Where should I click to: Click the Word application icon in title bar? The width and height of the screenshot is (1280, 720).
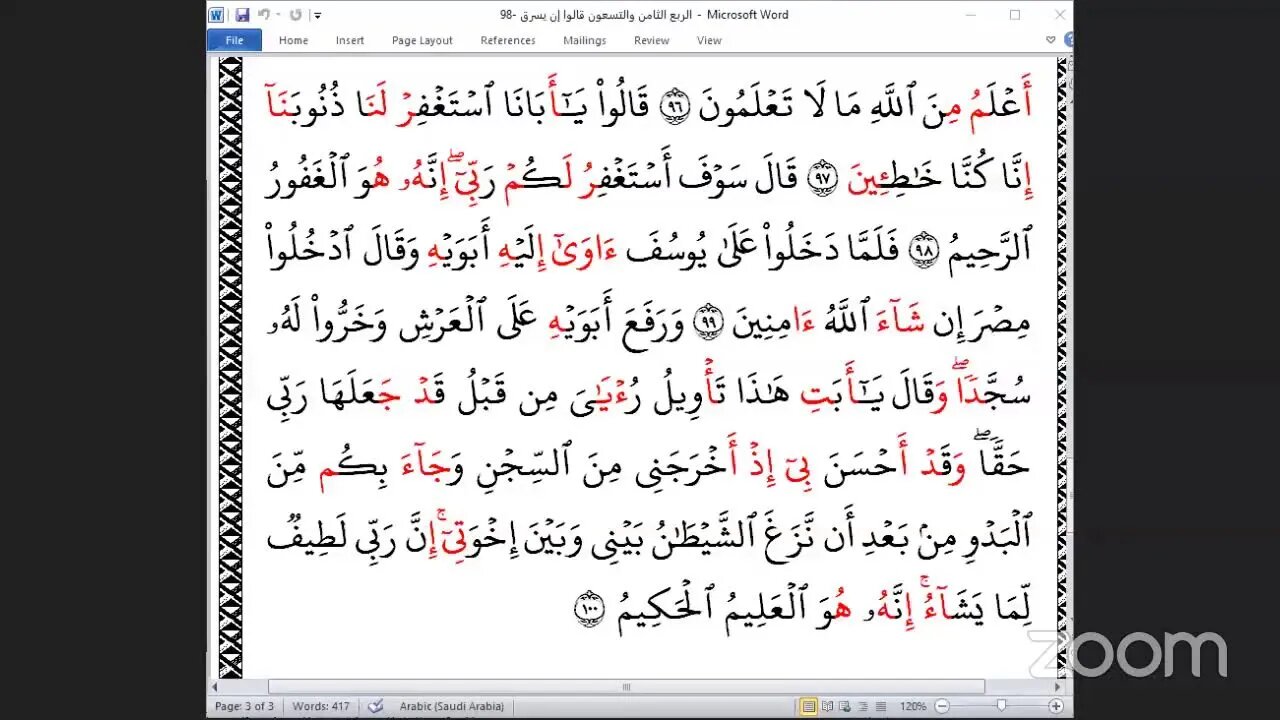click(217, 15)
